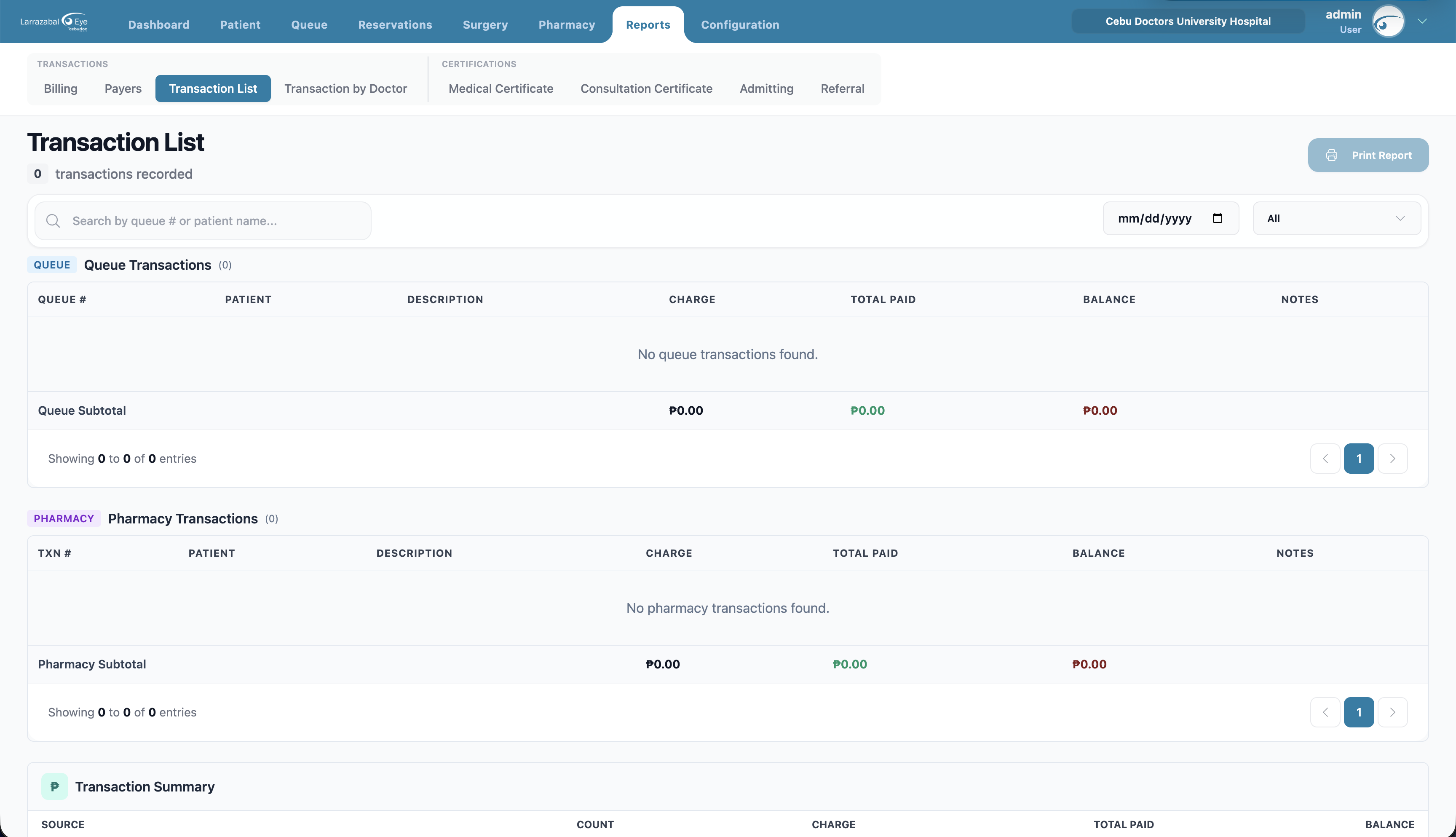
Task: Open the date picker calendar icon
Action: 1217,218
